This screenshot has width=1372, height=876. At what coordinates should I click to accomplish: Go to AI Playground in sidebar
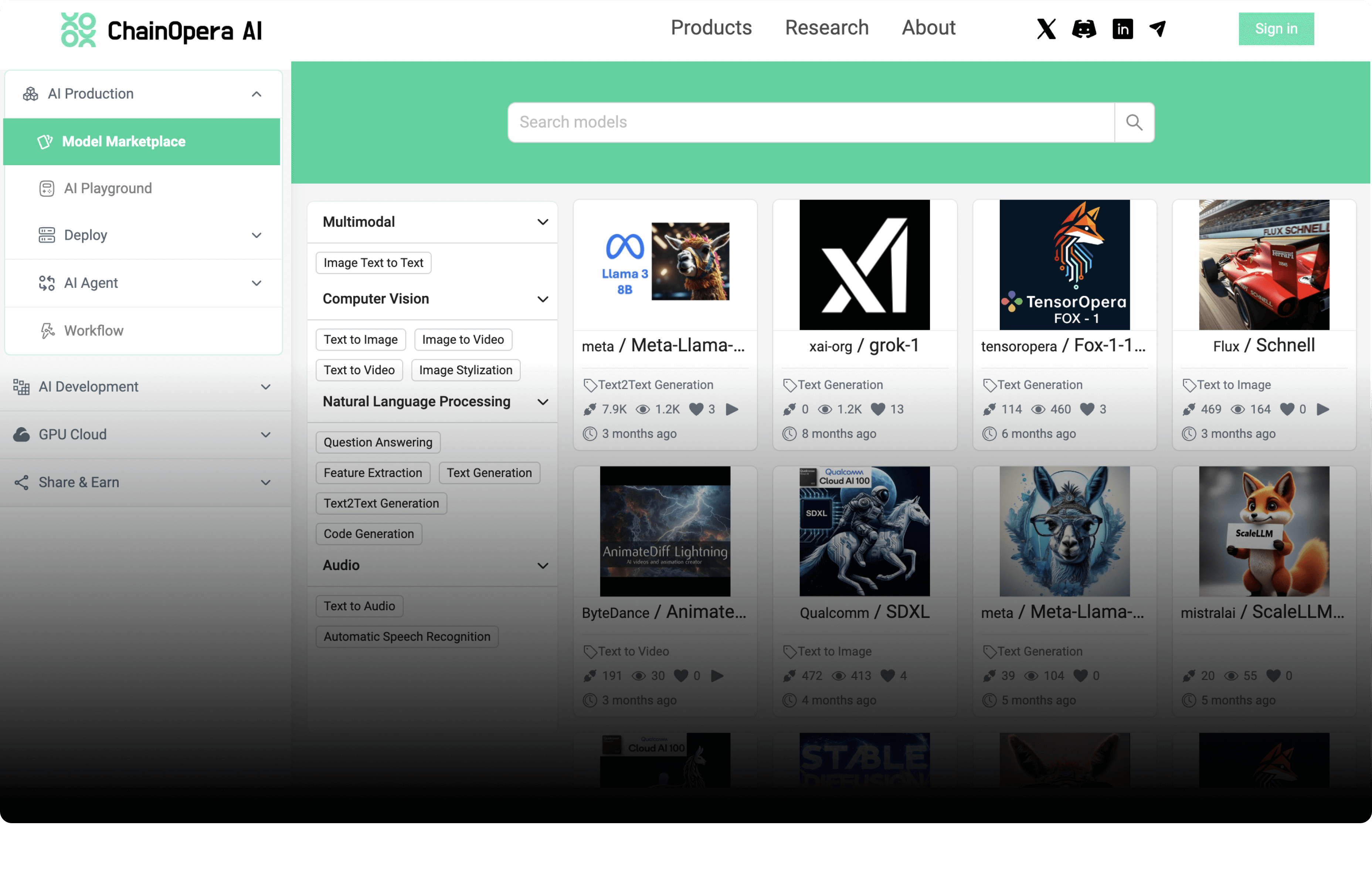(108, 188)
